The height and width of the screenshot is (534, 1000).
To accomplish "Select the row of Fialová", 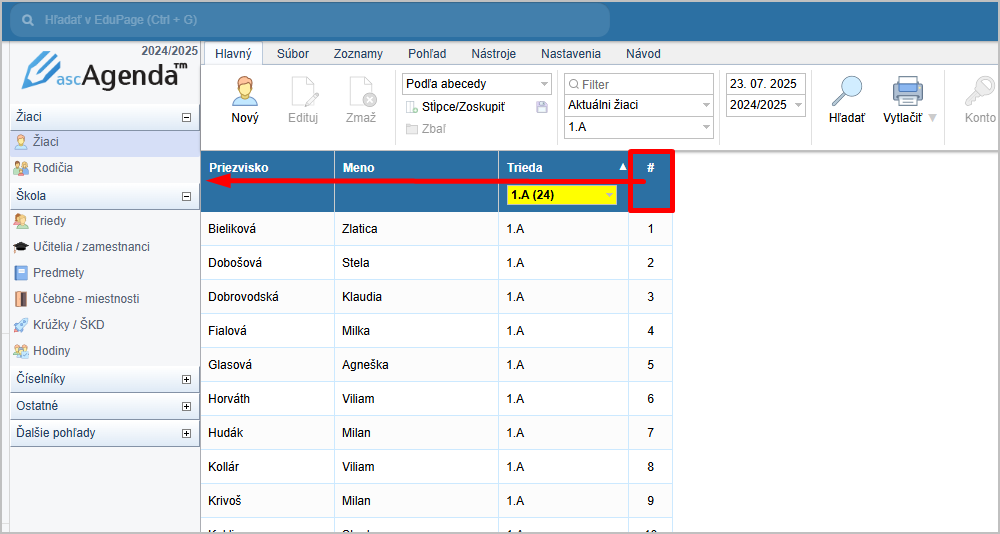I will point(436,330).
